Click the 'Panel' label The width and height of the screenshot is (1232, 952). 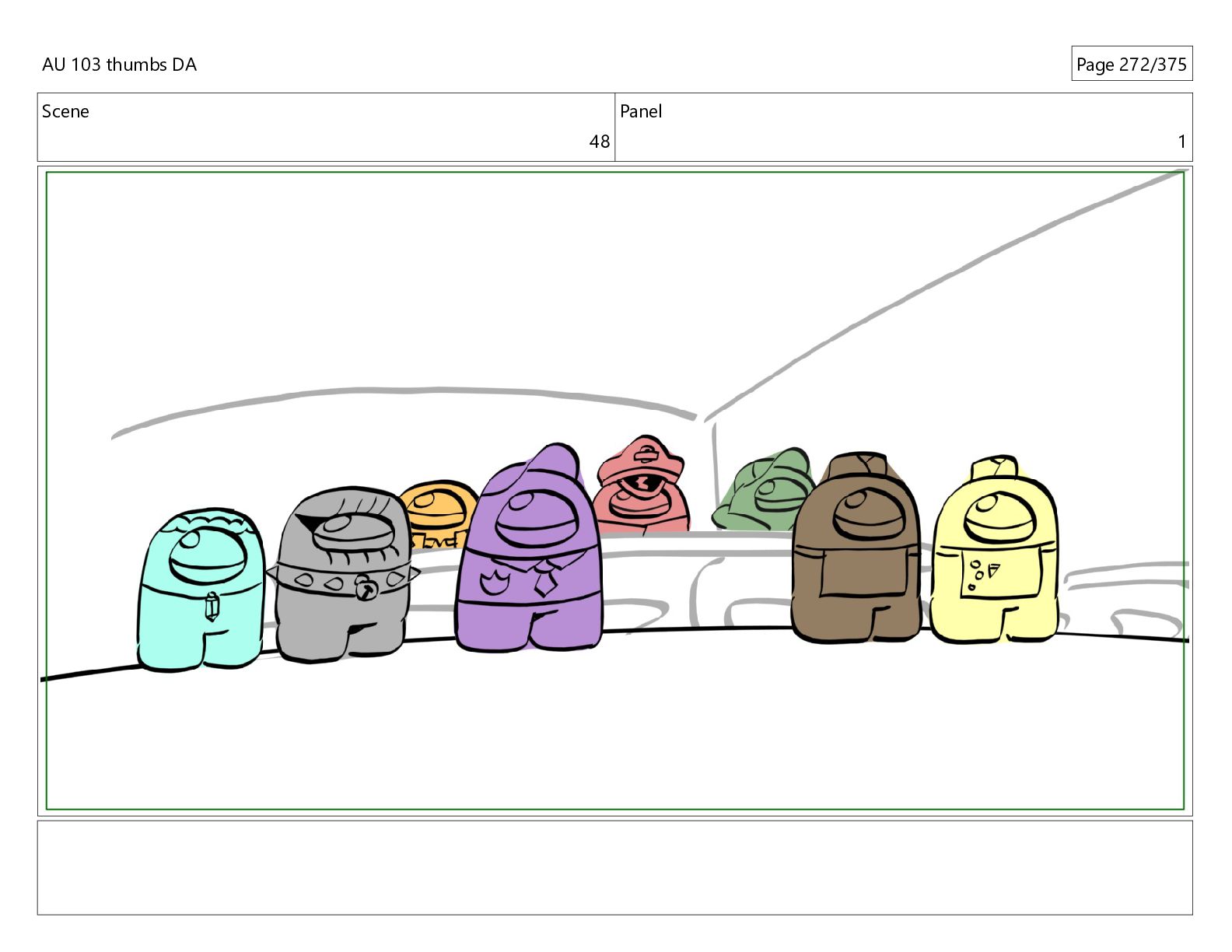click(x=641, y=111)
